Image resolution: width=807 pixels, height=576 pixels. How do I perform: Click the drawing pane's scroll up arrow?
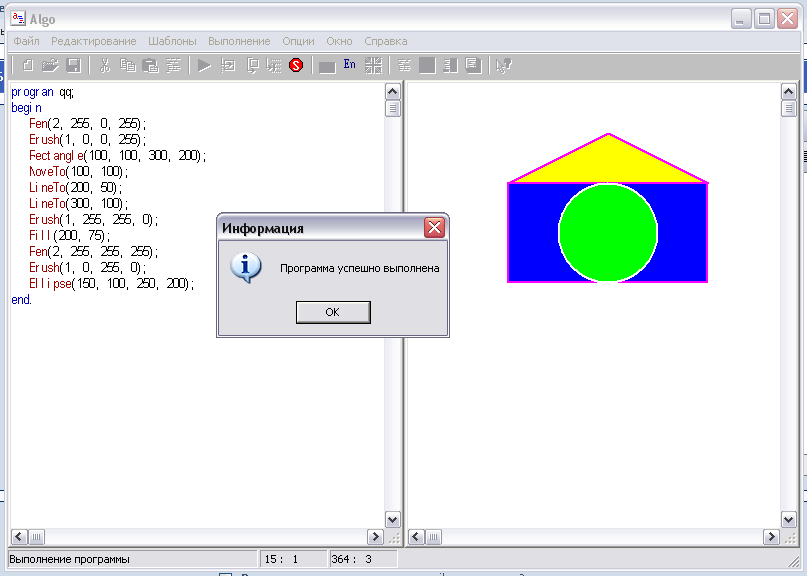(789, 91)
